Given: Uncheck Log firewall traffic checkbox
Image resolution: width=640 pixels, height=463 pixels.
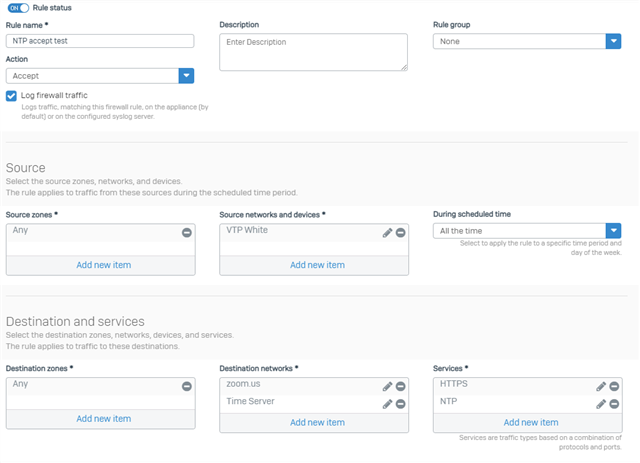Looking at the screenshot, I should (11, 96).
